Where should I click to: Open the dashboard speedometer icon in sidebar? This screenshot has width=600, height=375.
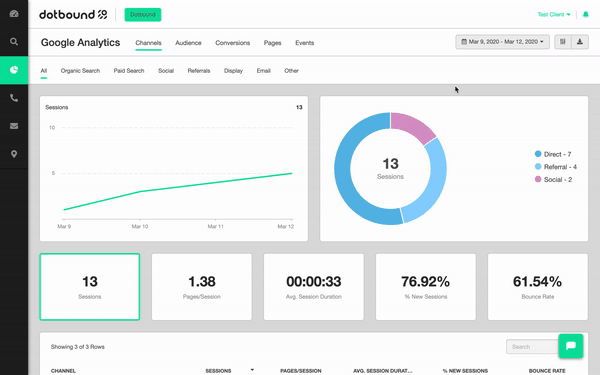tap(14, 14)
